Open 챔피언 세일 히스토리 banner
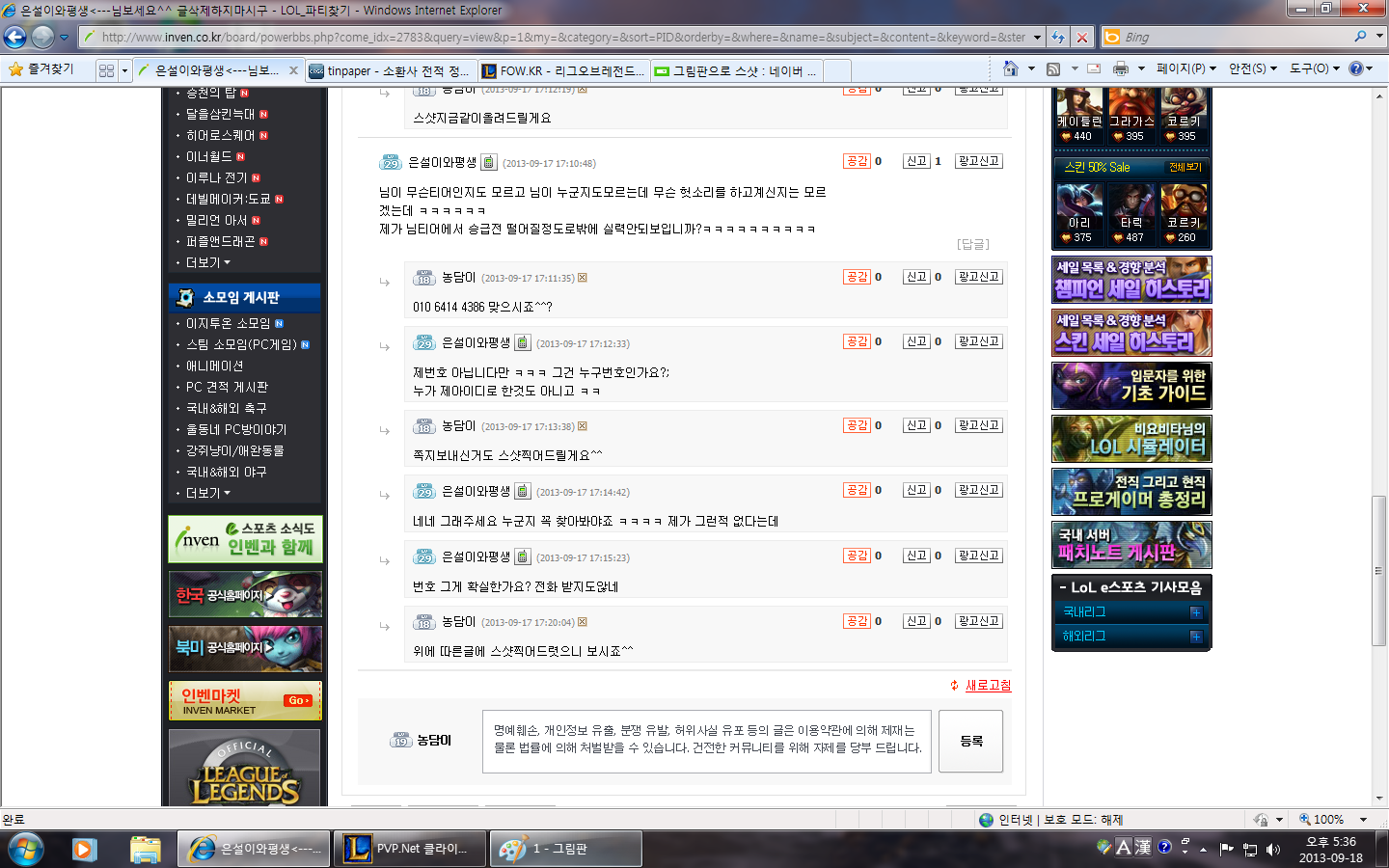Screen dimensions: 1389x868 [1131, 279]
